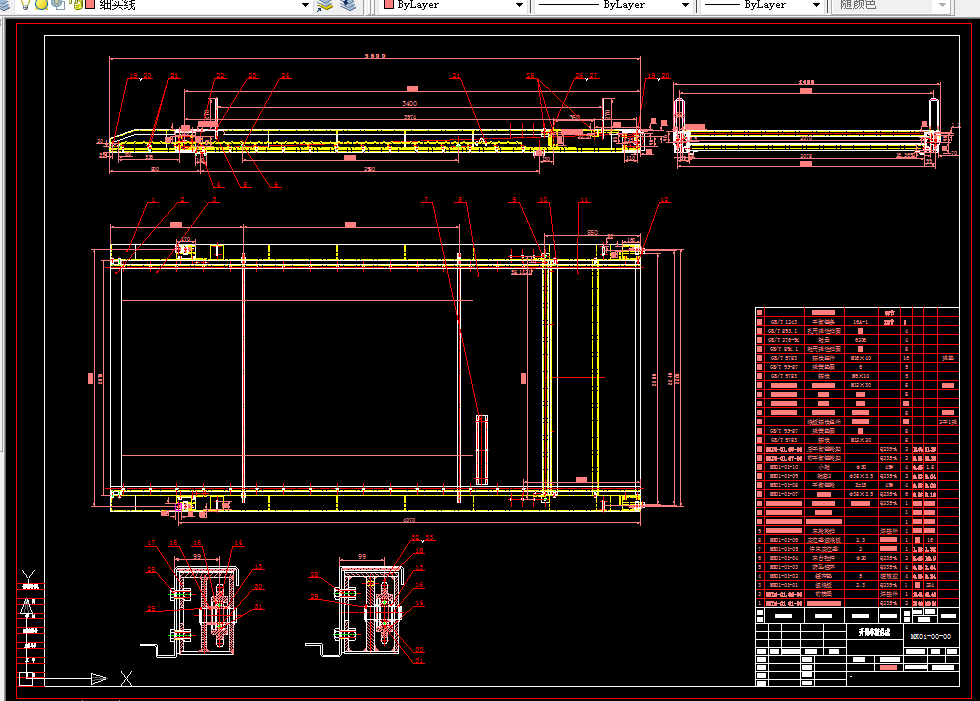This screenshot has width=980, height=701.
Task: Select part balloon number 7
Action: (x=426, y=200)
